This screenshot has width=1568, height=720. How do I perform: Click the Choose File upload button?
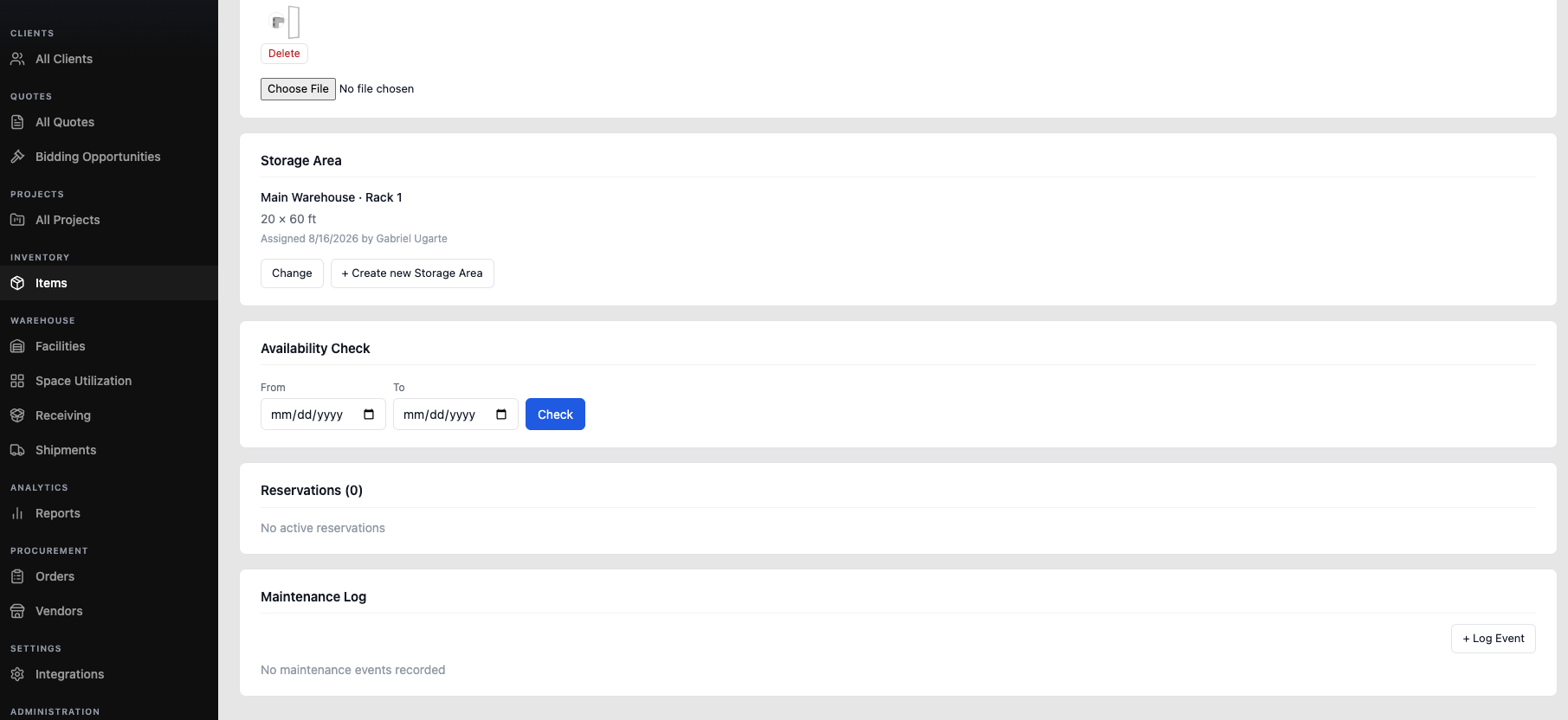pyautogui.click(x=298, y=89)
